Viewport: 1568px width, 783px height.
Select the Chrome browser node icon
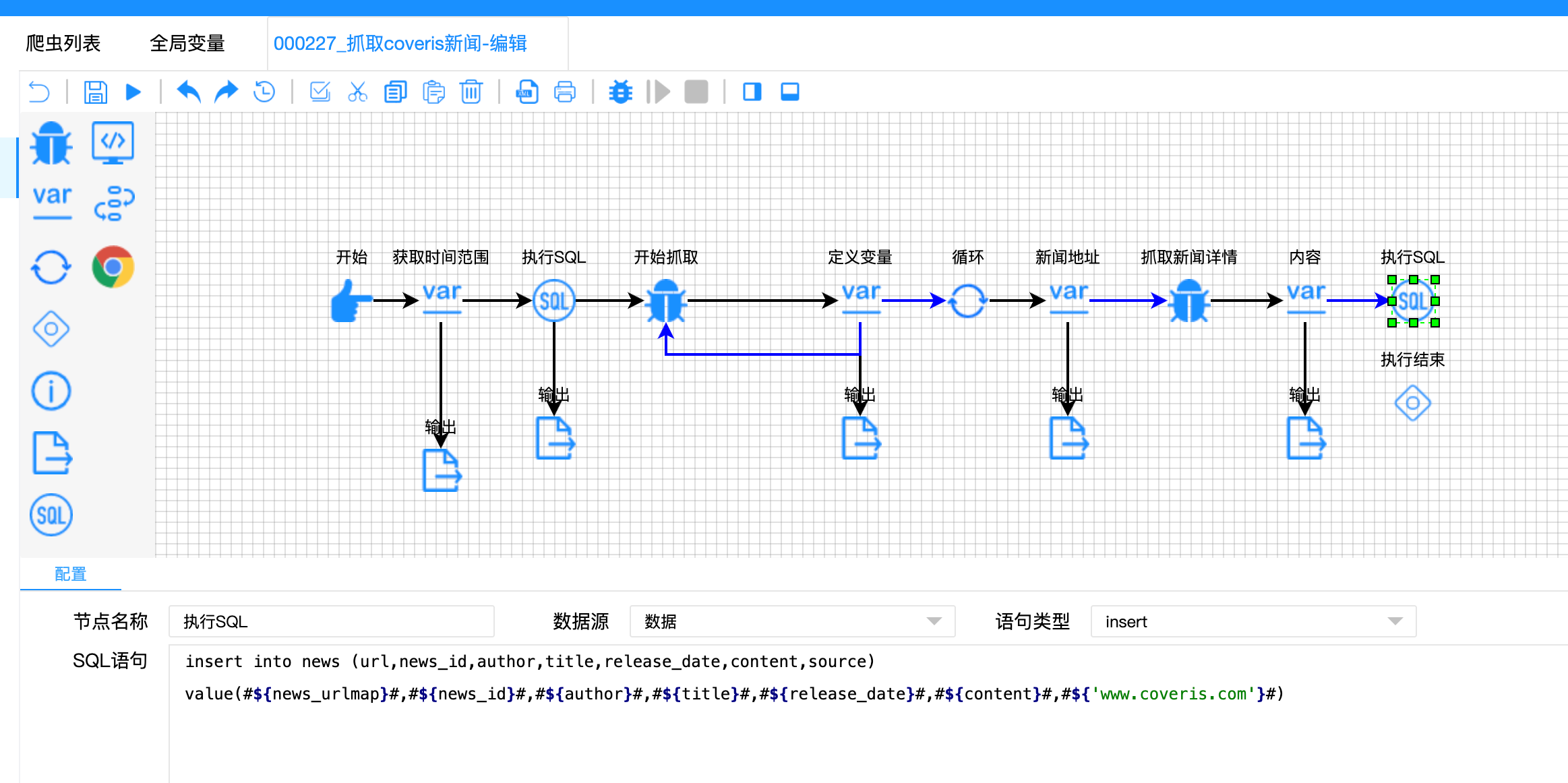click(x=113, y=267)
